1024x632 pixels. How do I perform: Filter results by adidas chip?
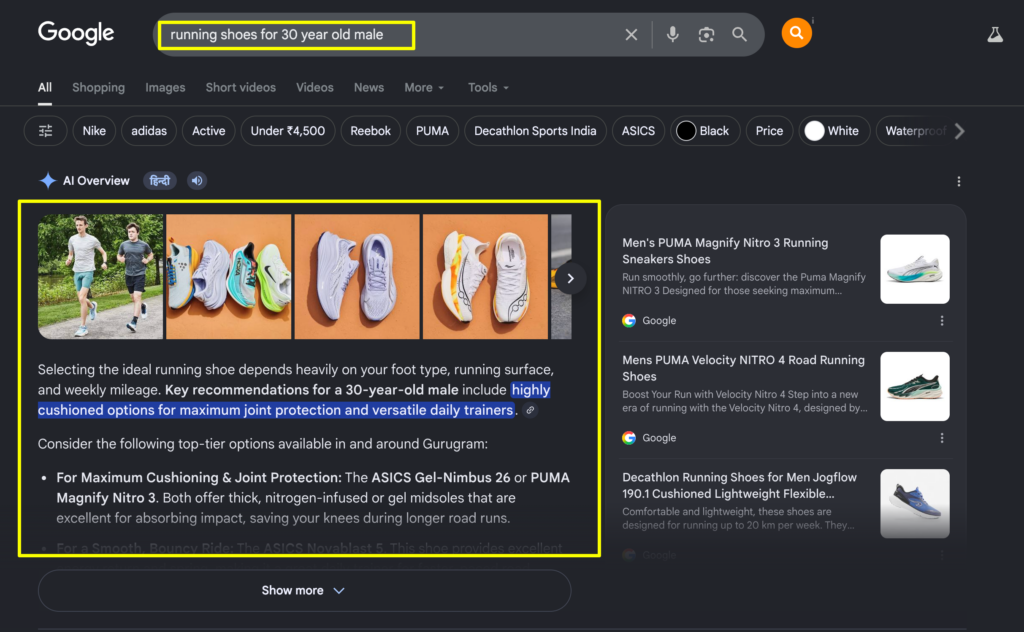149,131
